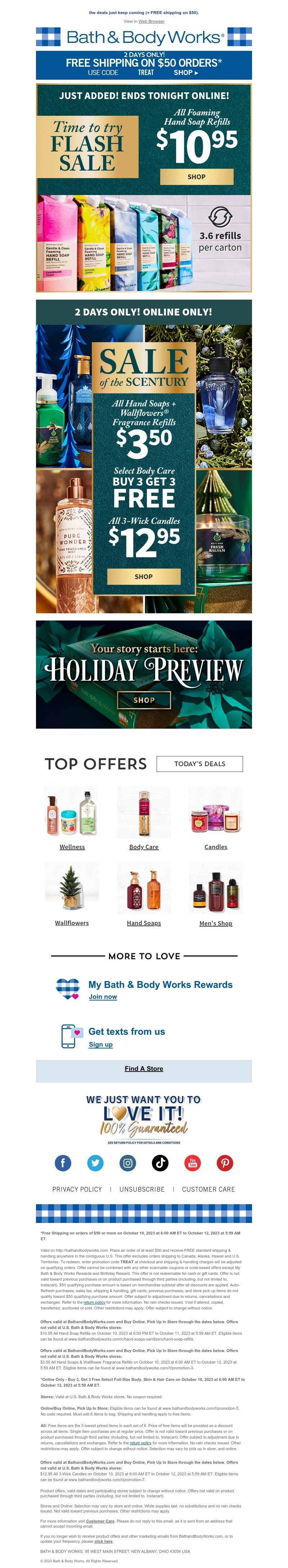Open the Pinterest social icon
The width and height of the screenshot is (288, 1568).
(x=225, y=1163)
